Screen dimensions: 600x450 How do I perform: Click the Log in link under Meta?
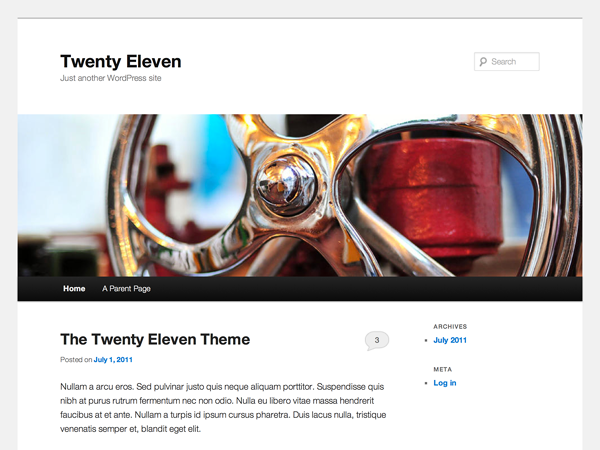click(x=445, y=383)
